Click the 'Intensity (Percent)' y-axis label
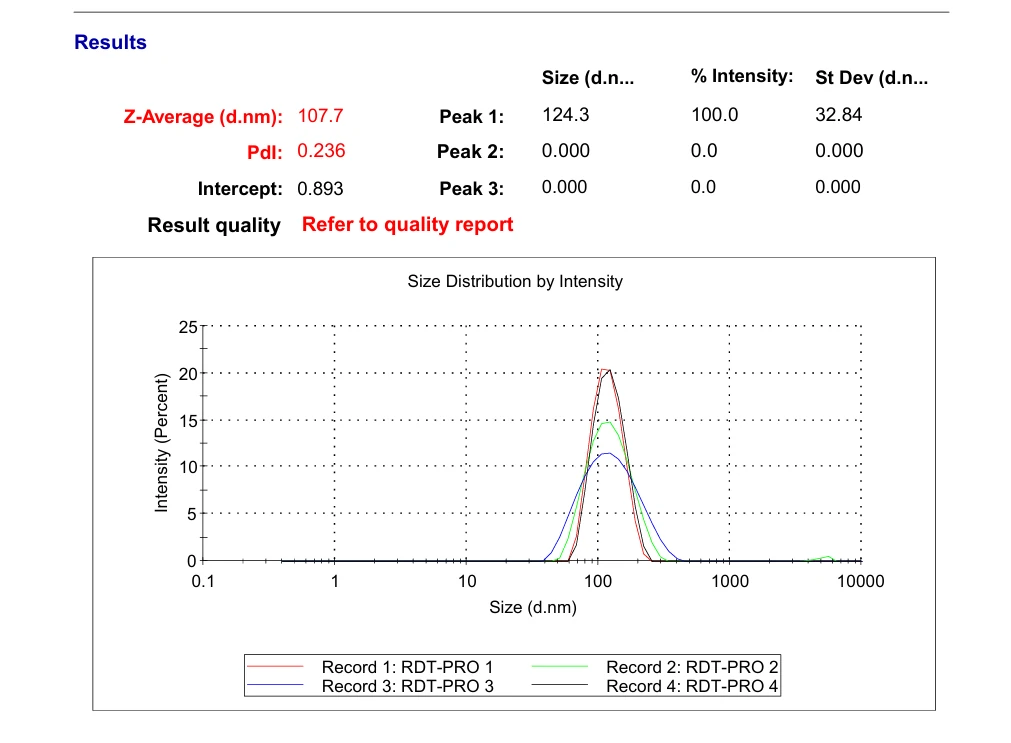 coord(161,443)
